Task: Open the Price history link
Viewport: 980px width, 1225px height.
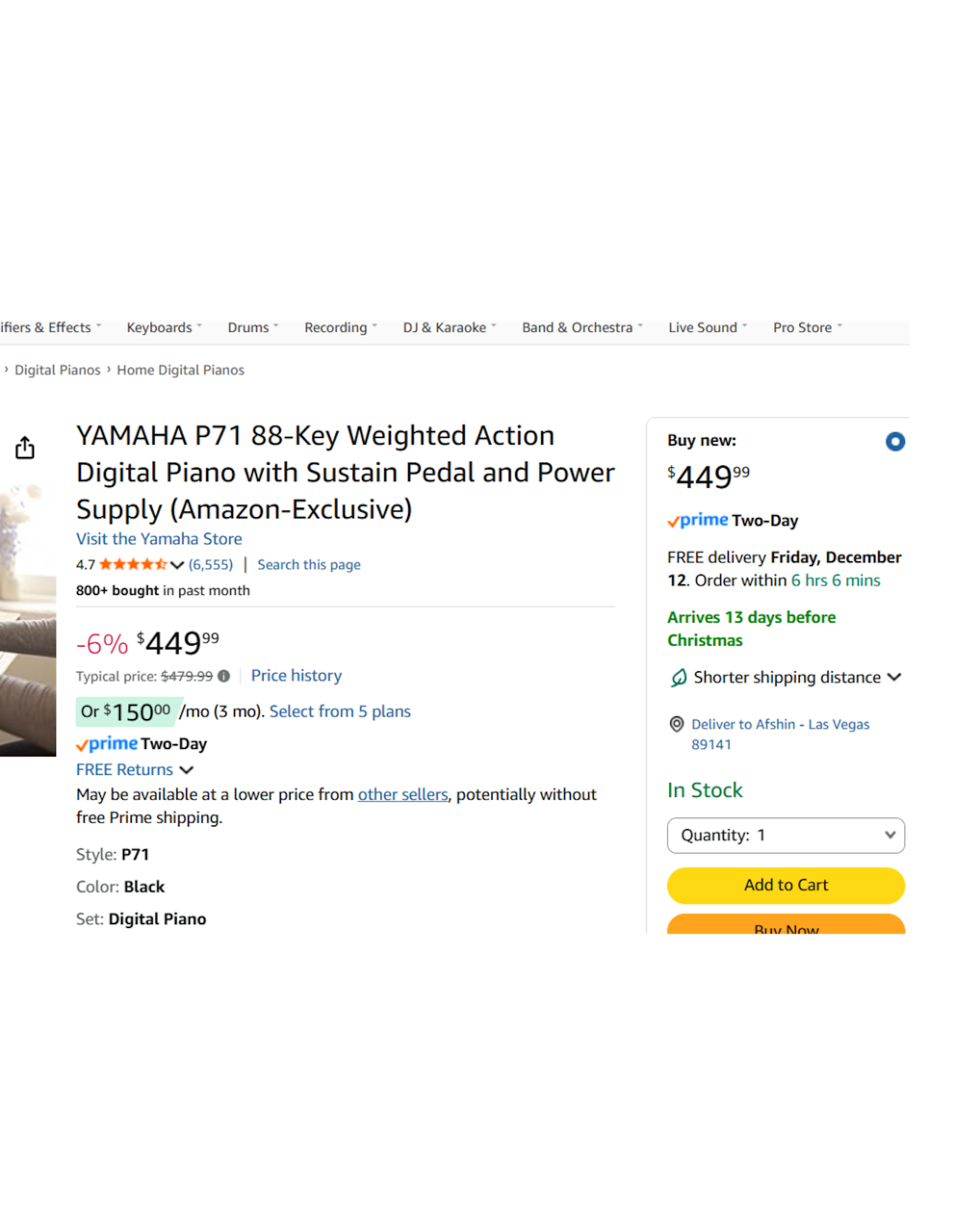Action: (296, 676)
